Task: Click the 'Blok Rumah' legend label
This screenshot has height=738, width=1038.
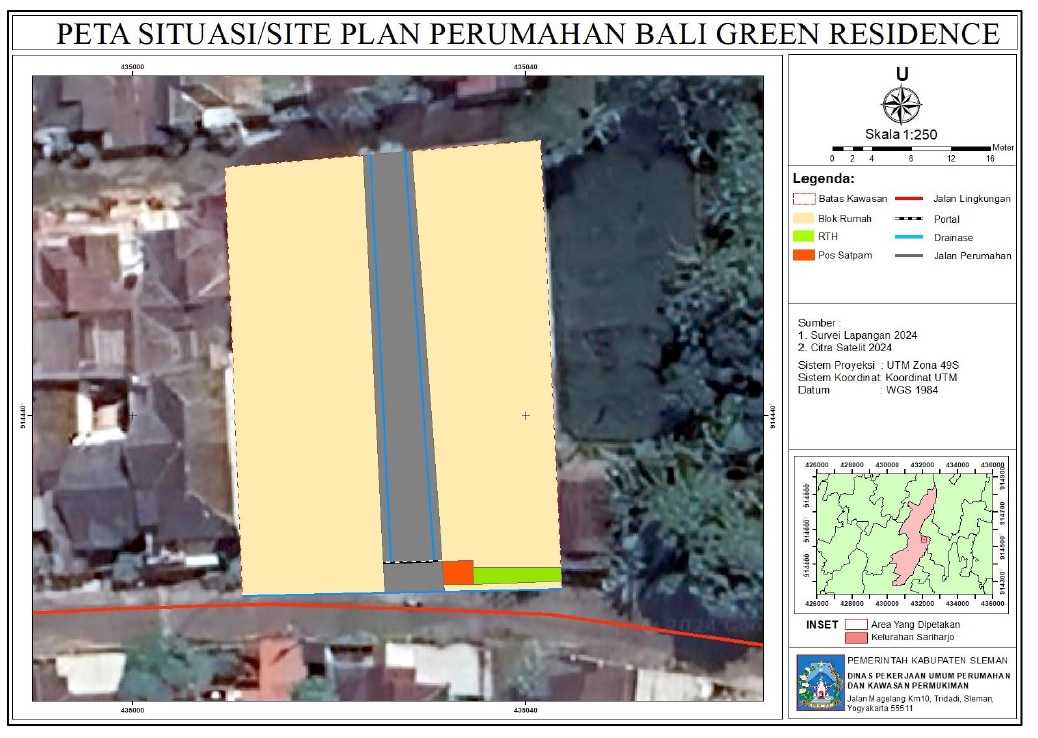Action: point(845,218)
